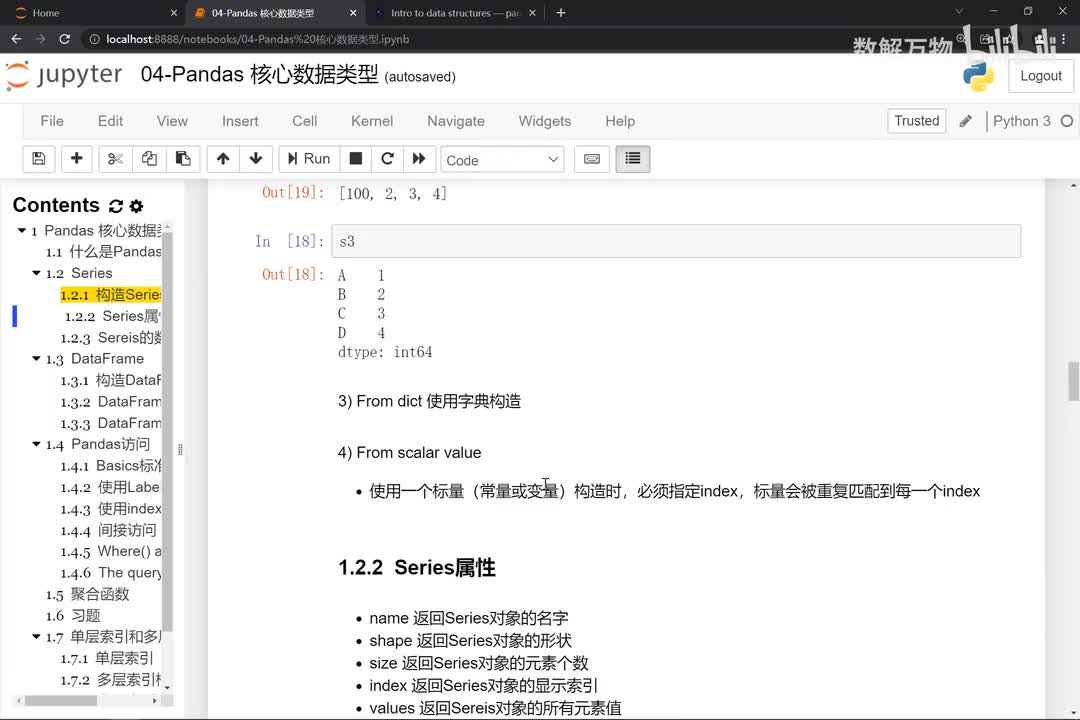Viewport: 1080px width, 720px height.
Task: Restart the kernel icon
Action: coord(387,159)
